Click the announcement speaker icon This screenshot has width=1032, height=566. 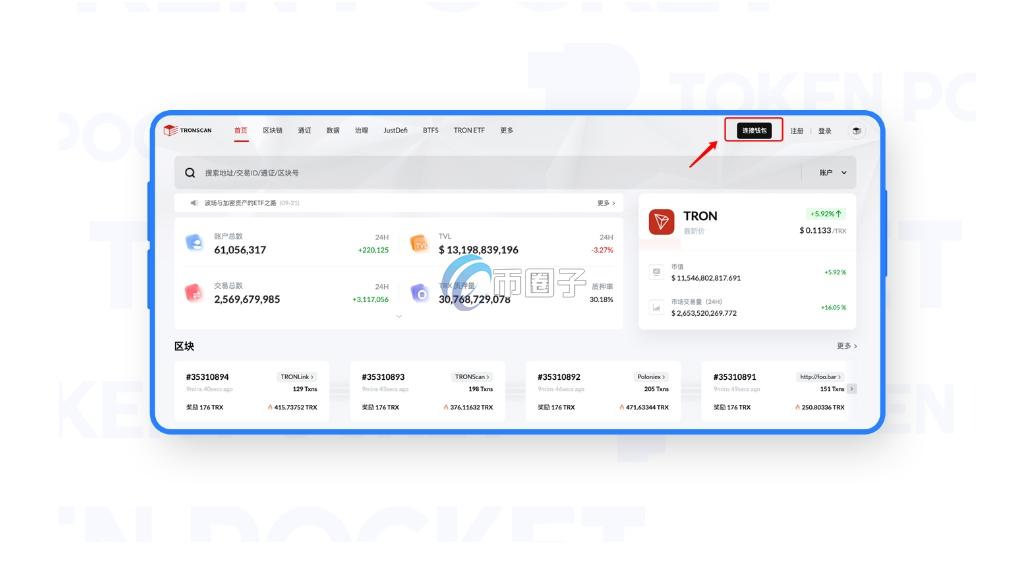194,203
